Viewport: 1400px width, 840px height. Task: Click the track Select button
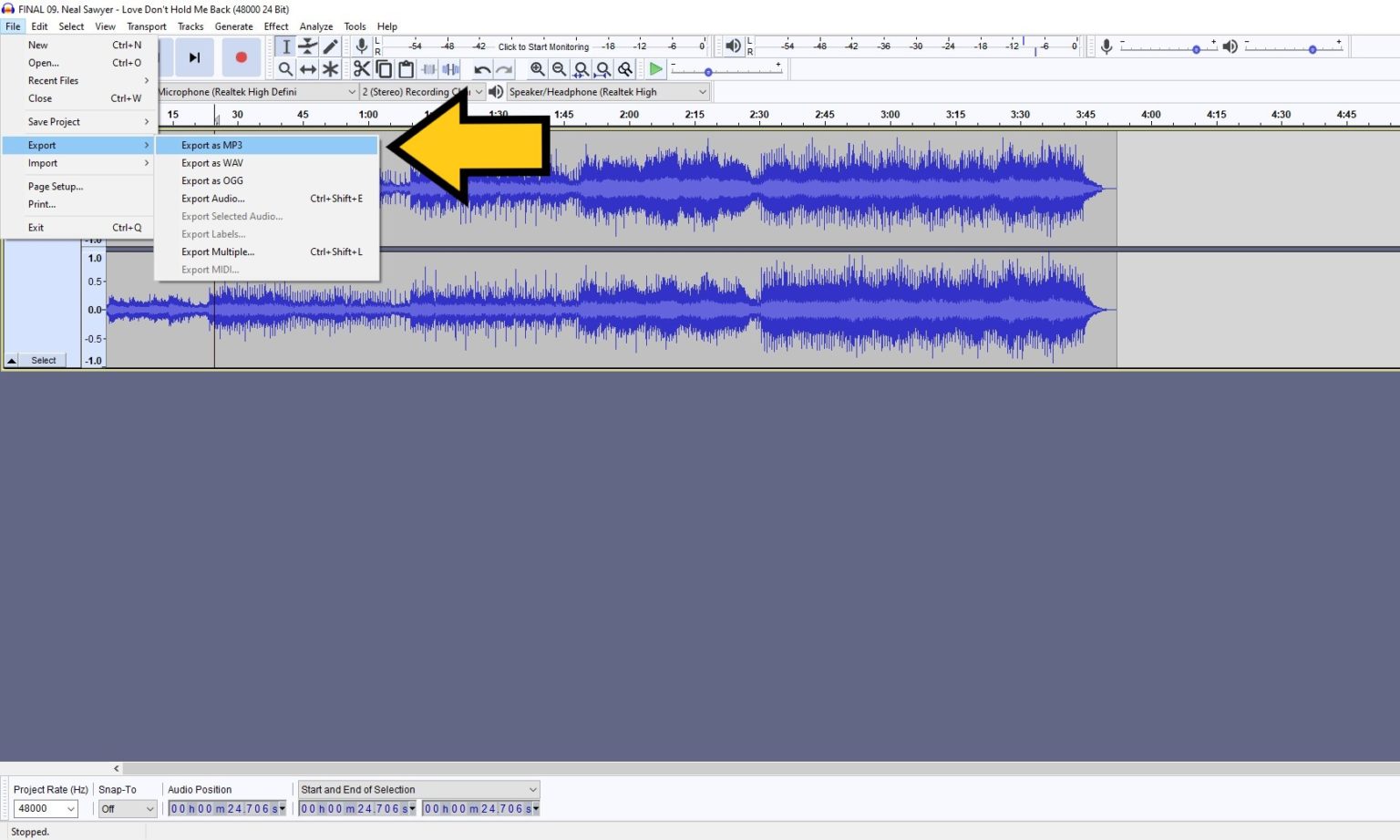[x=43, y=360]
